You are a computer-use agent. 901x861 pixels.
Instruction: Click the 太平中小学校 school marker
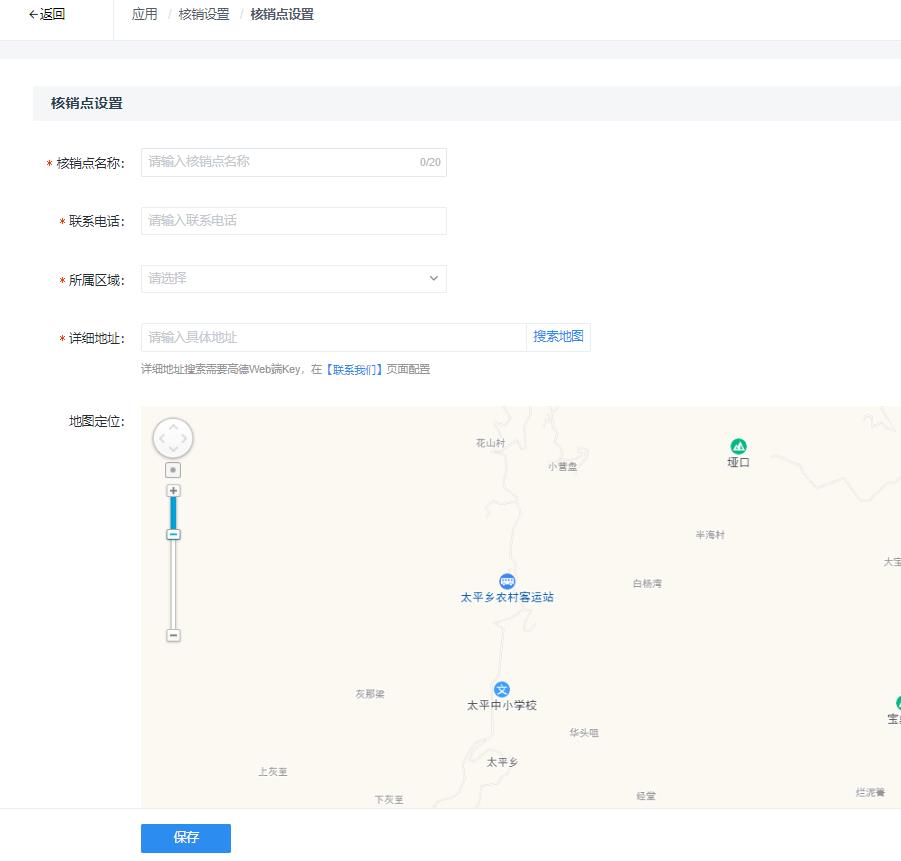502,689
